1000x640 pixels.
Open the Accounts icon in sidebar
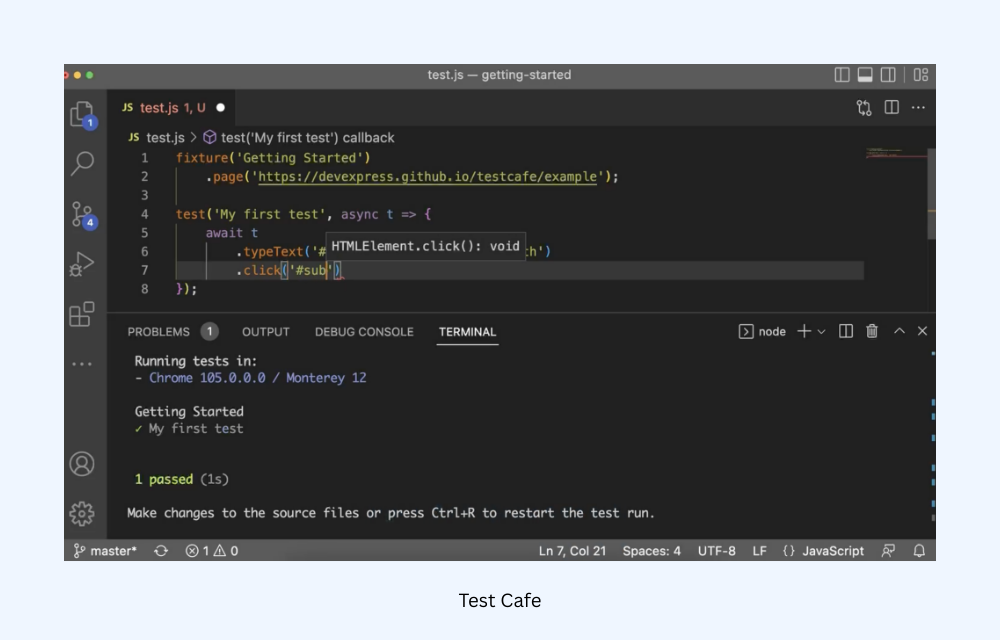[x=84, y=464]
